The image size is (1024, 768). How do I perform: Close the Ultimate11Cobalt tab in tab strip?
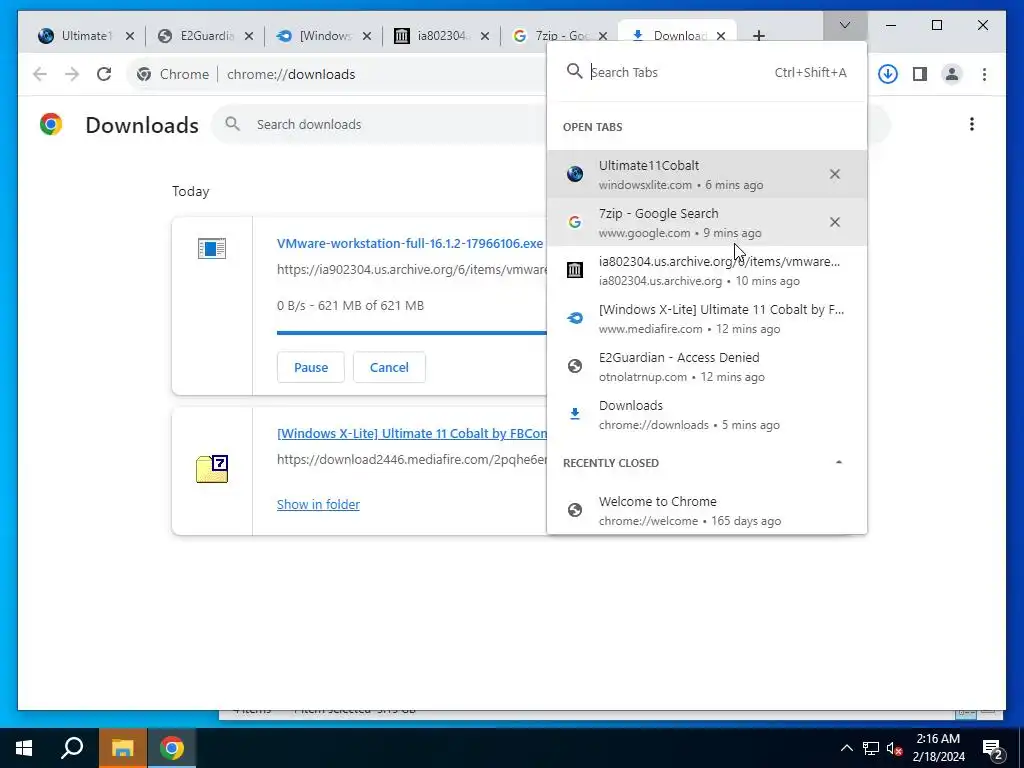[x=130, y=36]
